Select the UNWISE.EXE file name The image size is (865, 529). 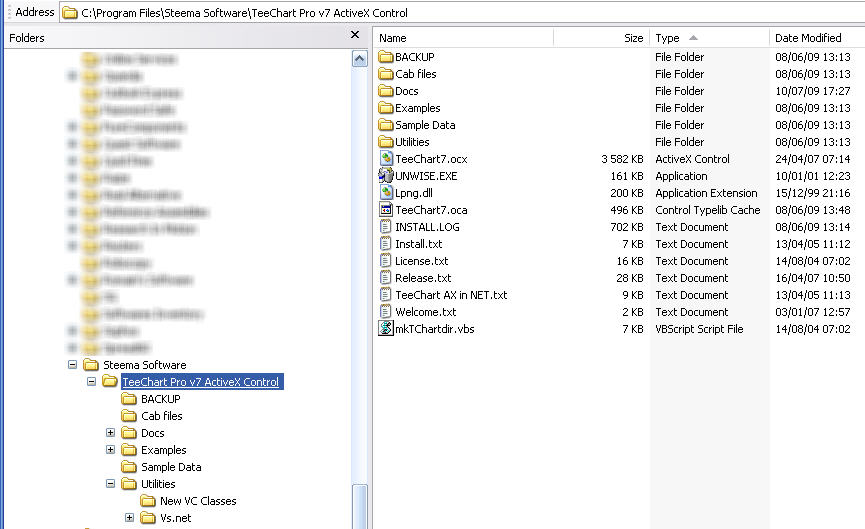(426, 177)
